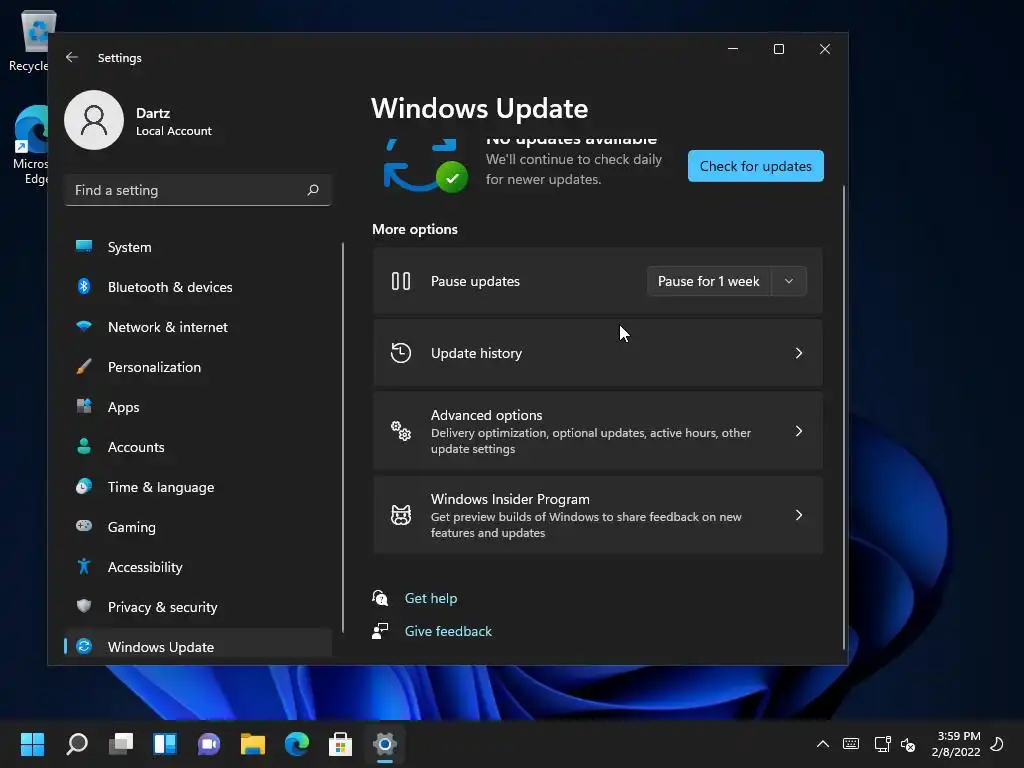This screenshot has width=1024, height=768.
Task: Click the Gaming controller icon
Action: pos(84,526)
